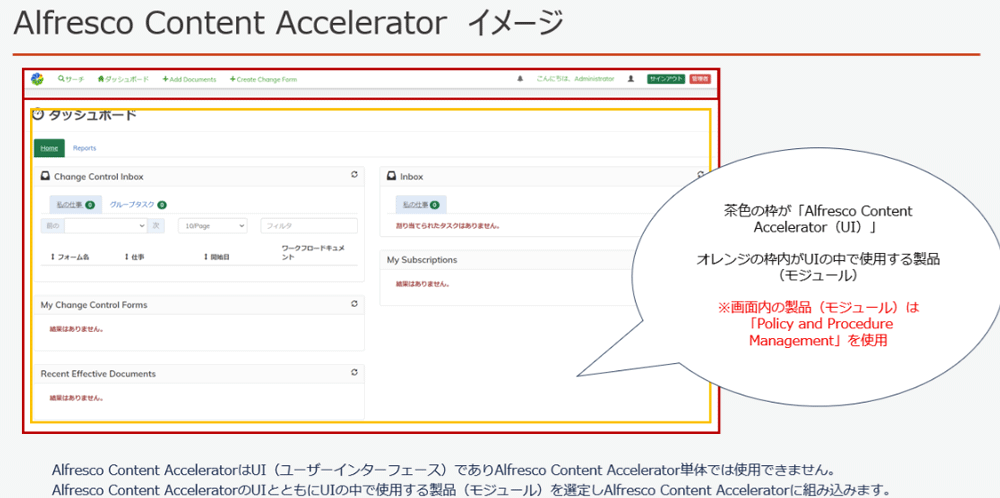Click the Change Control Inbox tray icon

45,176
